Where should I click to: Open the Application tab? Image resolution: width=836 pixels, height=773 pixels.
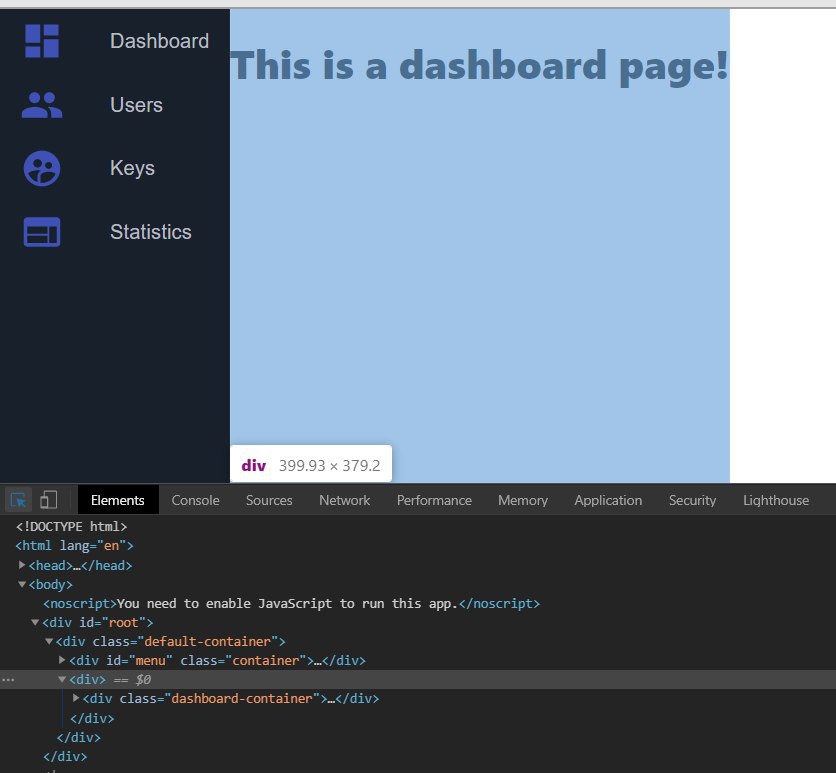pyautogui.click(x=608, y=500)
